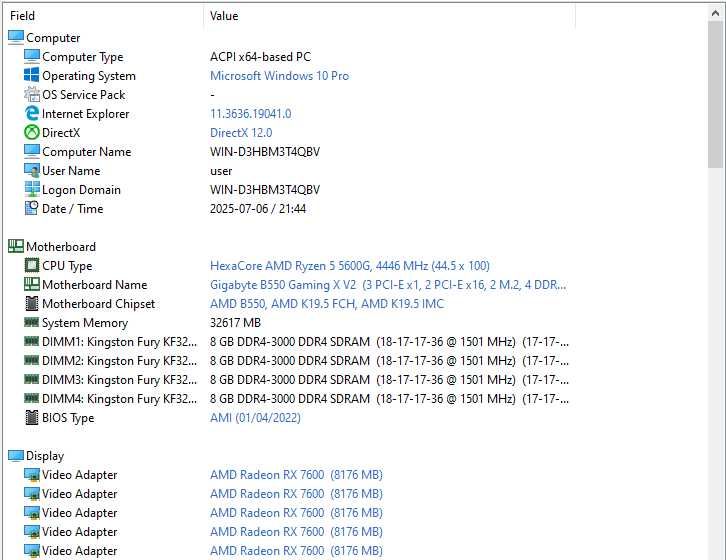Image resolution: width=726 pixels, height=560 pixels.
Task: Click the Computer Name row icon
Action: (31, 151)
